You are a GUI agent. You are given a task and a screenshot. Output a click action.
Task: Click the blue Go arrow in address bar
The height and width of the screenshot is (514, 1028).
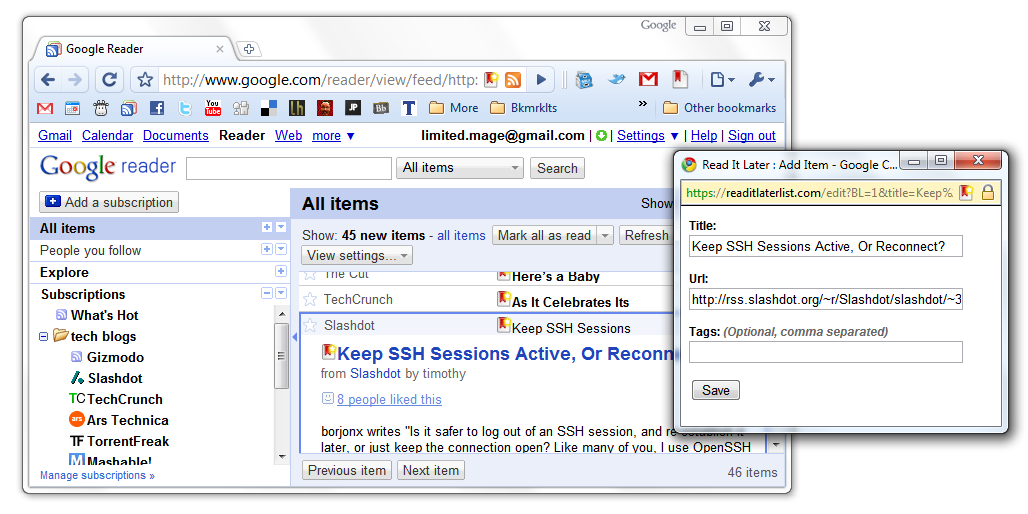pos(541,80)
